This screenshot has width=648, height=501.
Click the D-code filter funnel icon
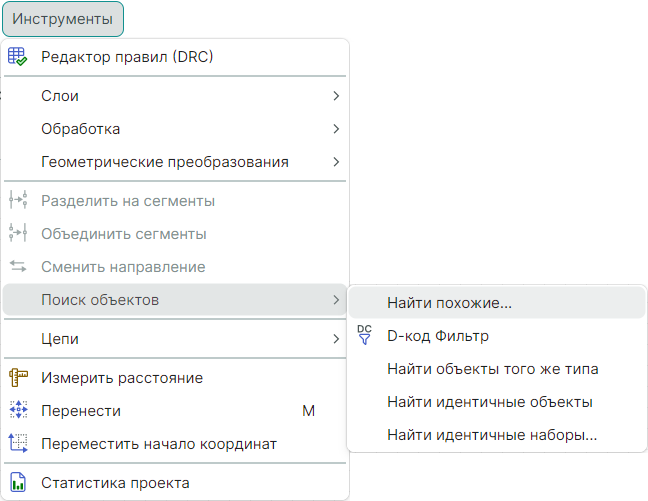pos(365,336)
